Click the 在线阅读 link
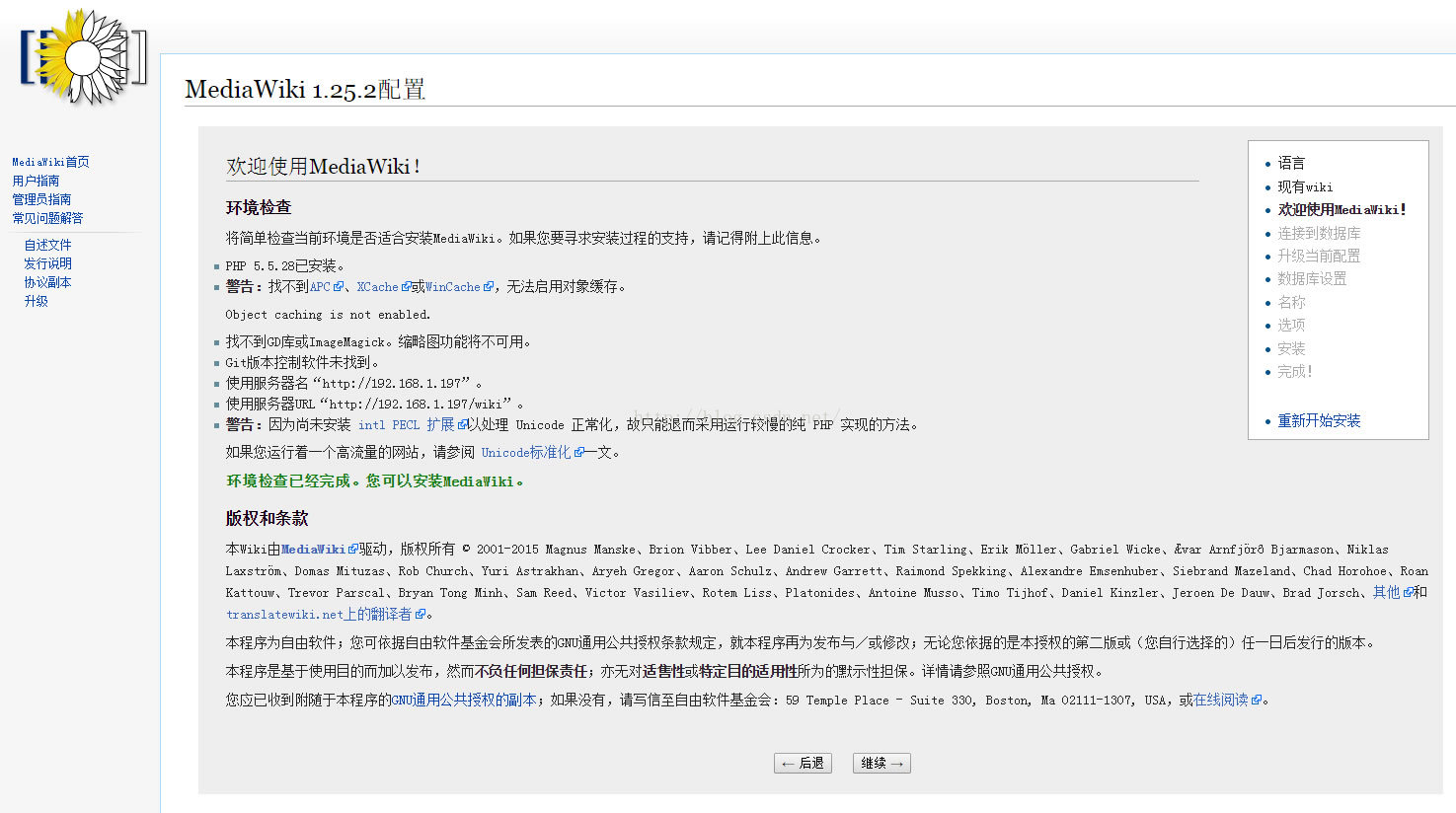This screenshot has width=1456, height=813. coord(1227,701)
